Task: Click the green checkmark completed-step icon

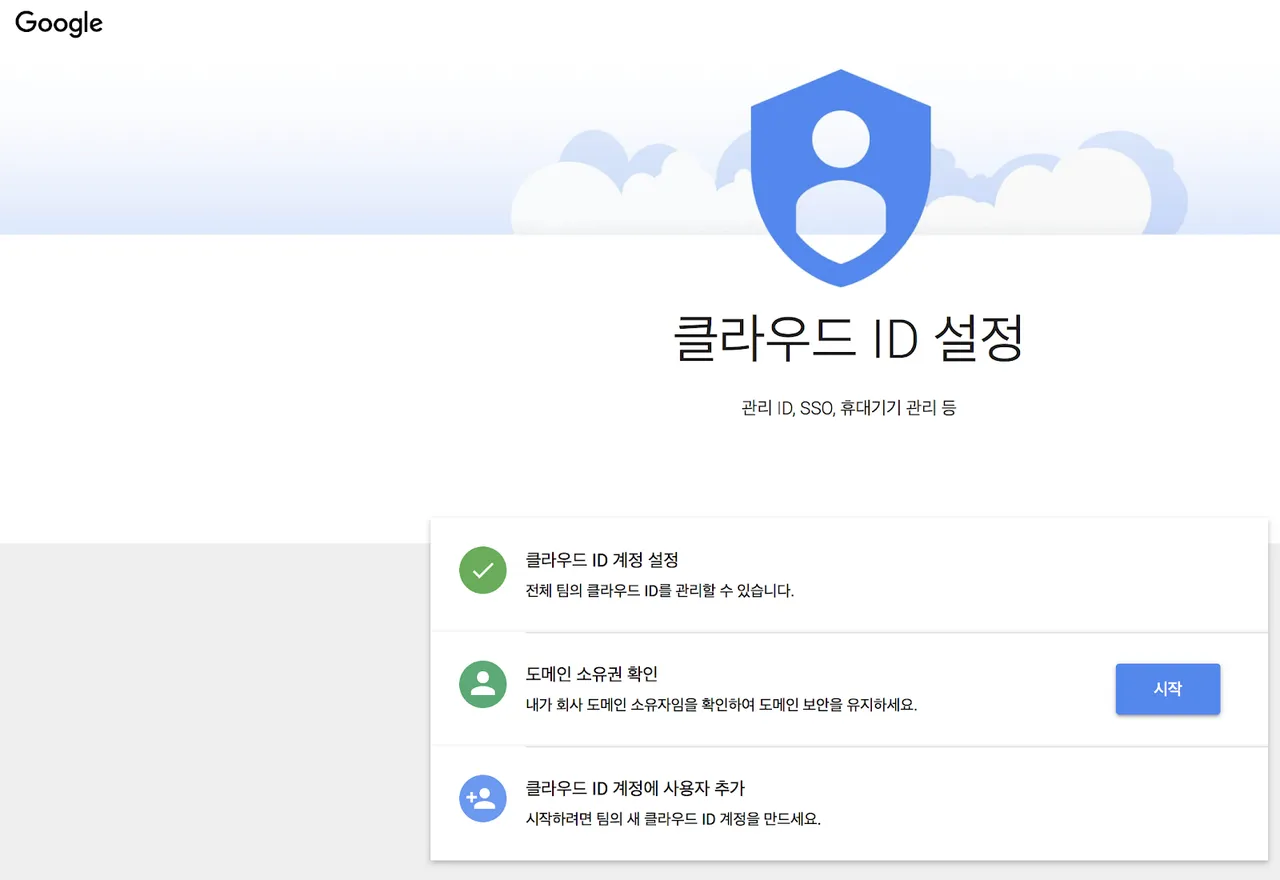Action: point(483,570)
